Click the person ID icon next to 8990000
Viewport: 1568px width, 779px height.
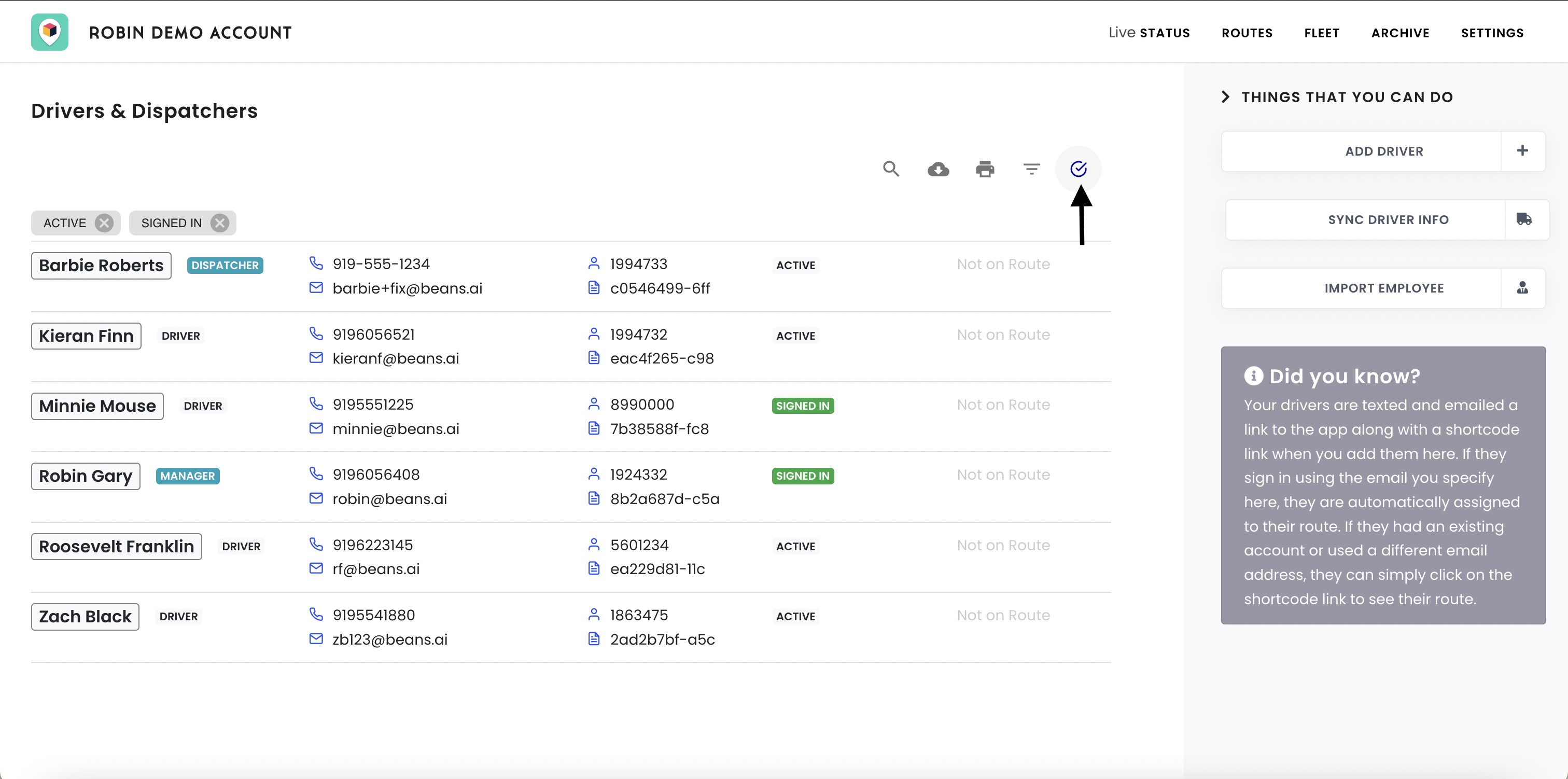point(594,404)
